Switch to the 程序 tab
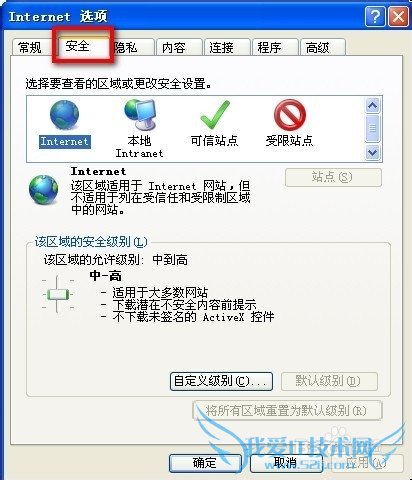 pyautogui.click(x=275, y=47)
